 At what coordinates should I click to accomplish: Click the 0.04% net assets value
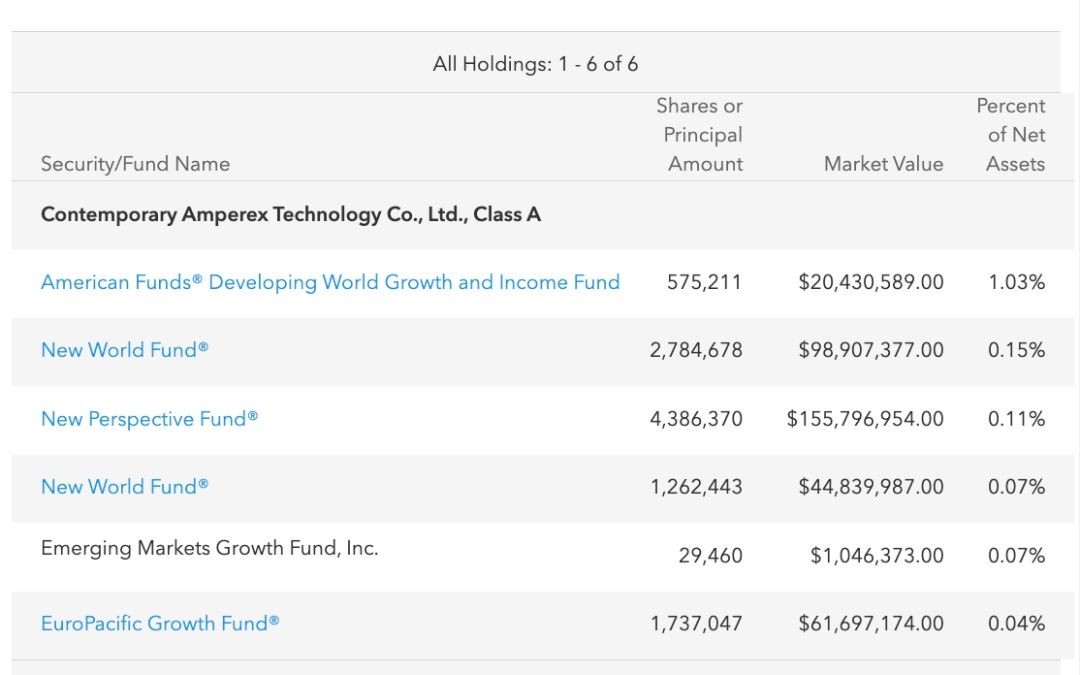click(x=1016, y=624)
